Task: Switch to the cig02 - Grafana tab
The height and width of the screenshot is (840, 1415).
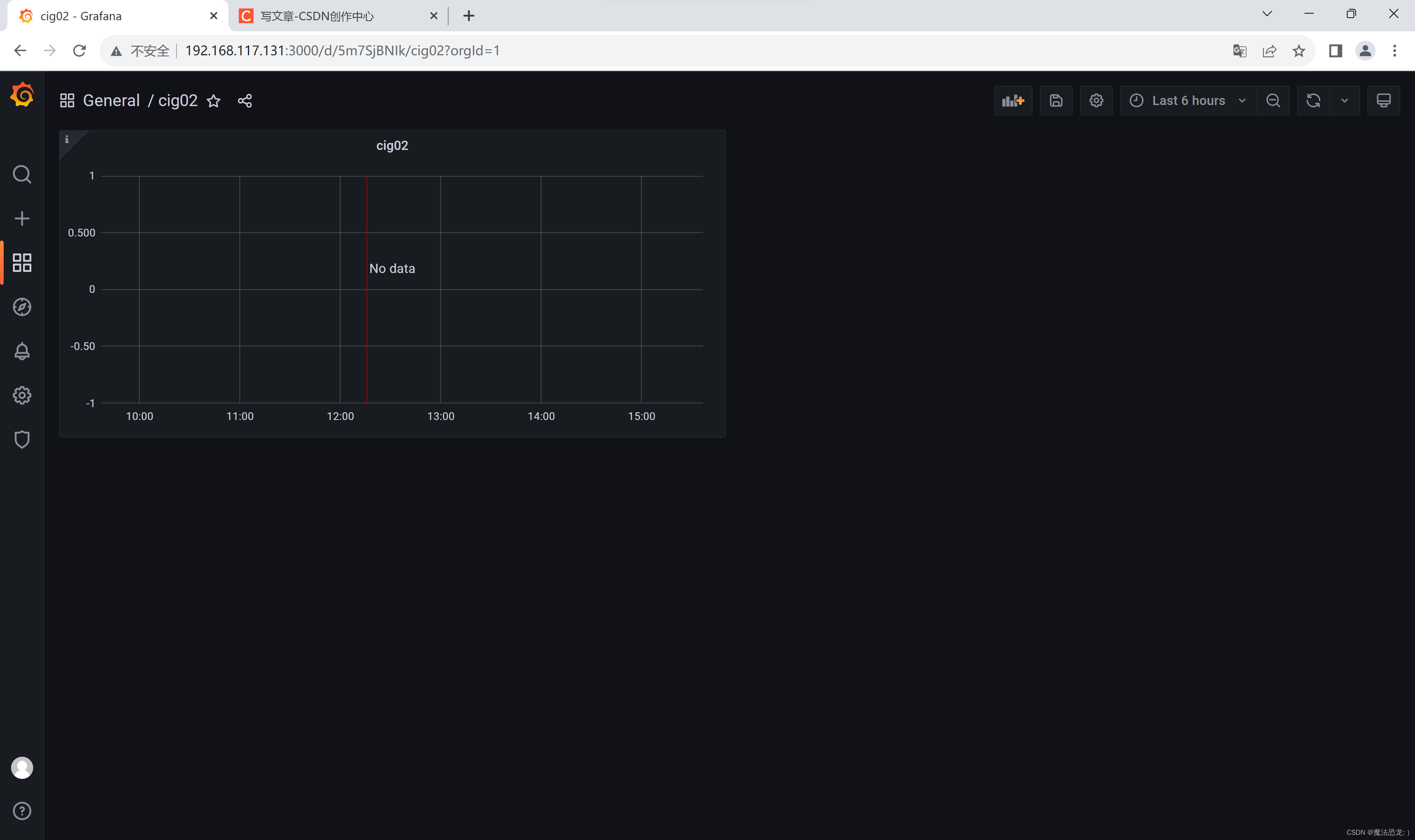Action: pyautogui.click(x=118, y=16)
